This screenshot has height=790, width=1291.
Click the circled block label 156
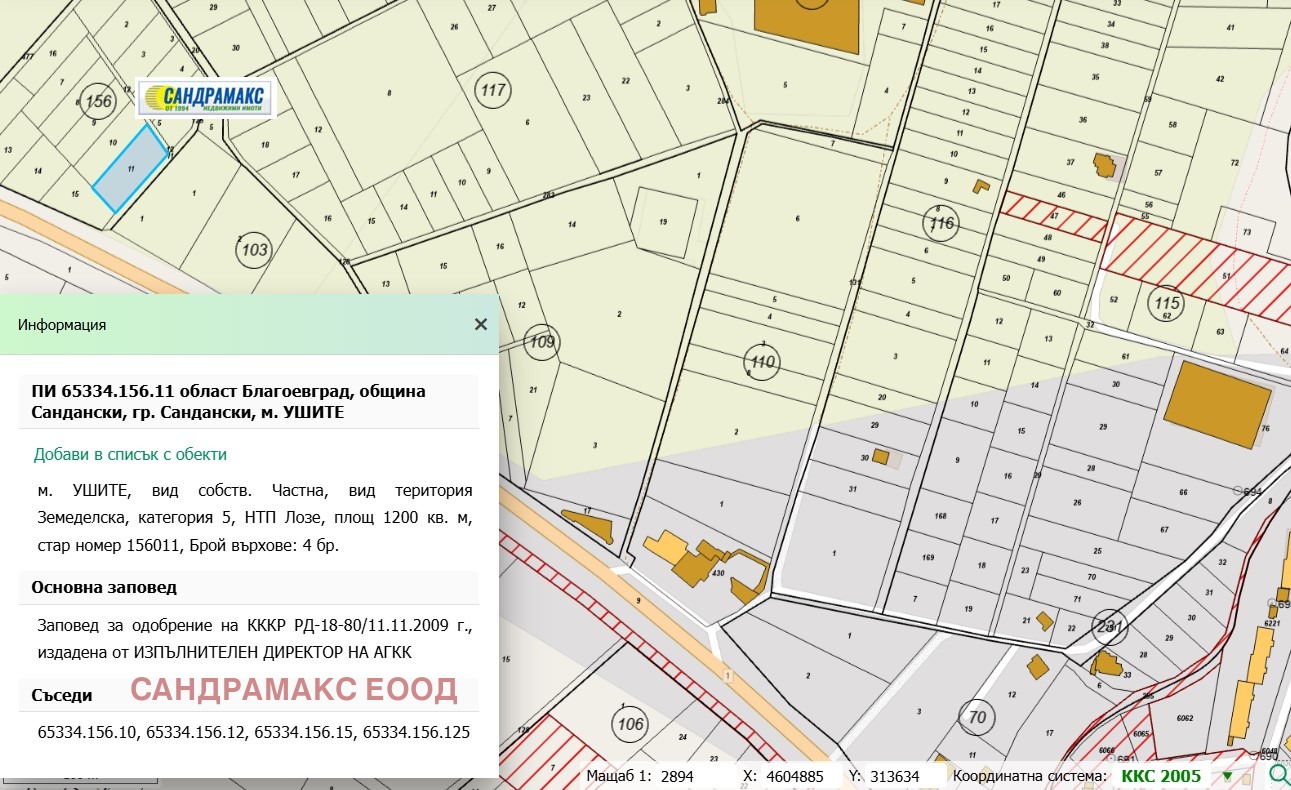(98, 102)
